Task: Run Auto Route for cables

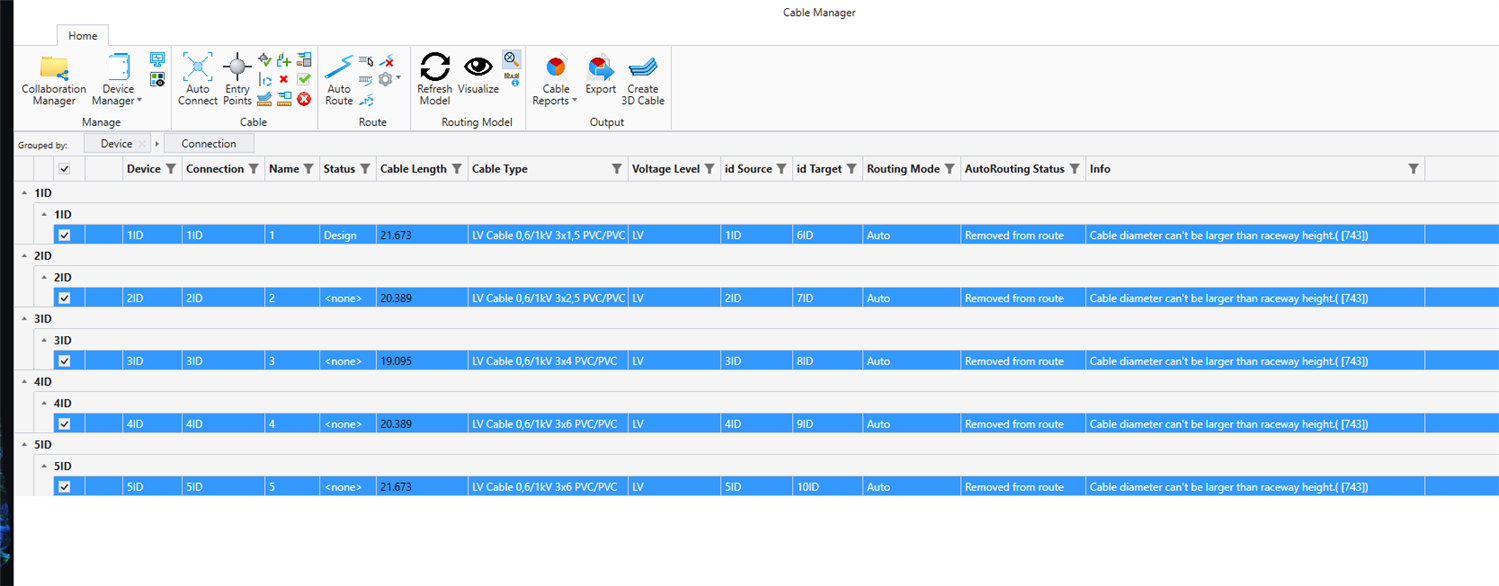Action: pos(339,80)
